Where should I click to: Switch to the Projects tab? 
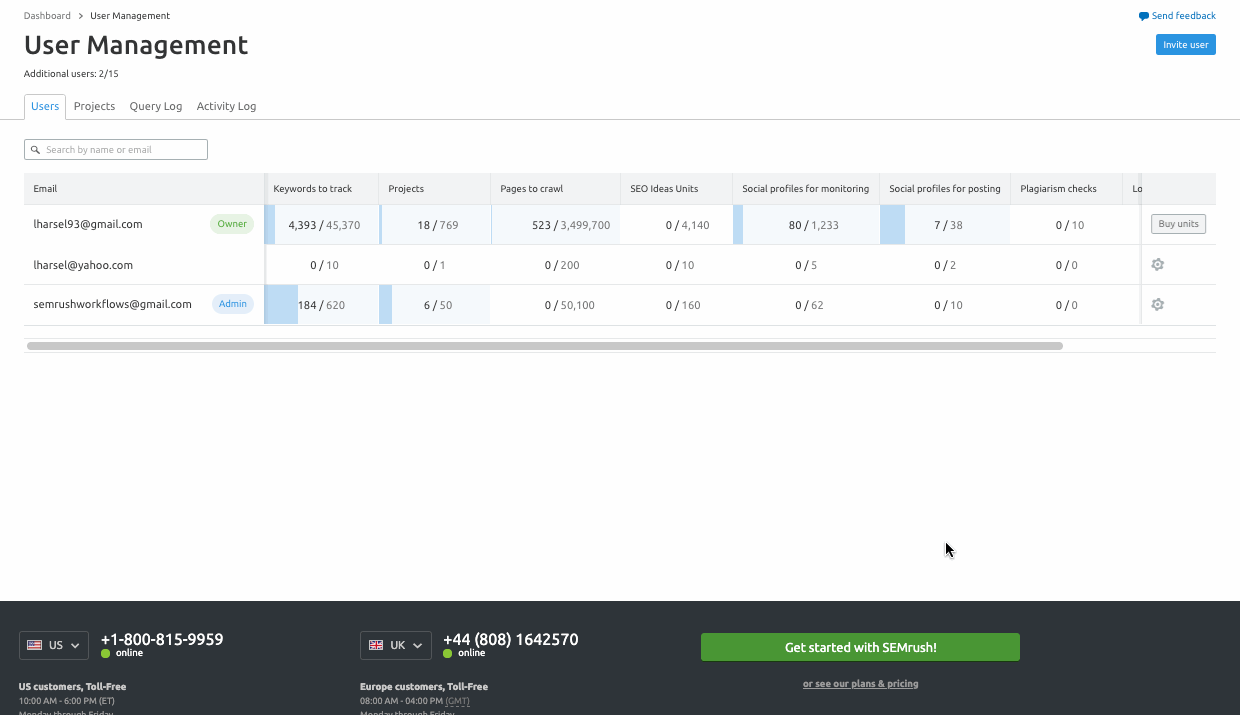94,106
